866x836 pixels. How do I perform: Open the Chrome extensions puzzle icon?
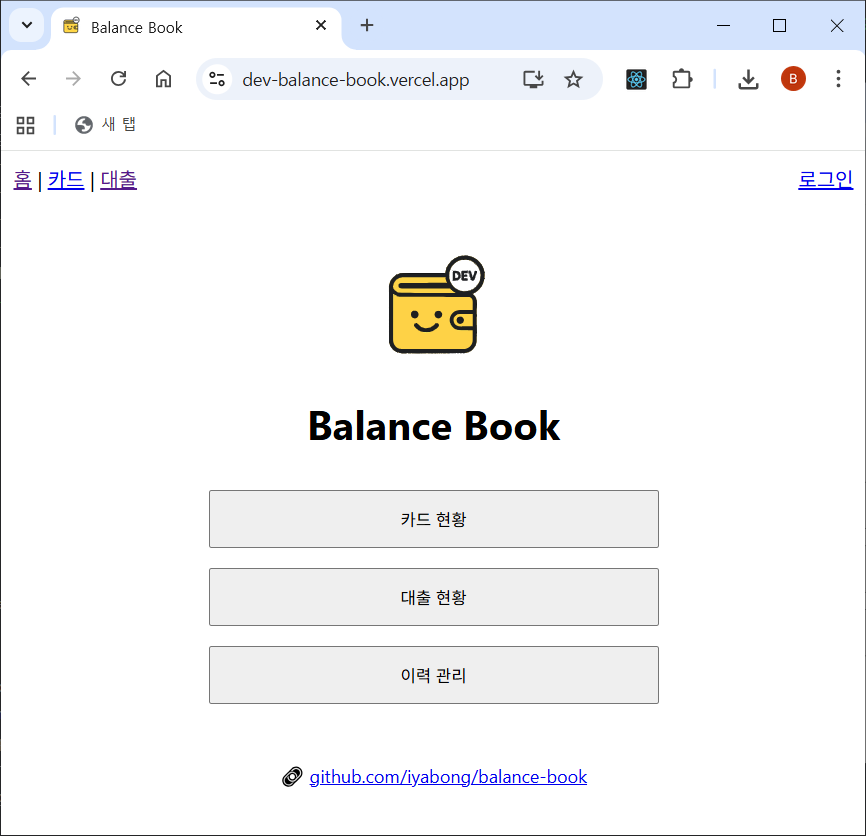[x=682, y=79]
